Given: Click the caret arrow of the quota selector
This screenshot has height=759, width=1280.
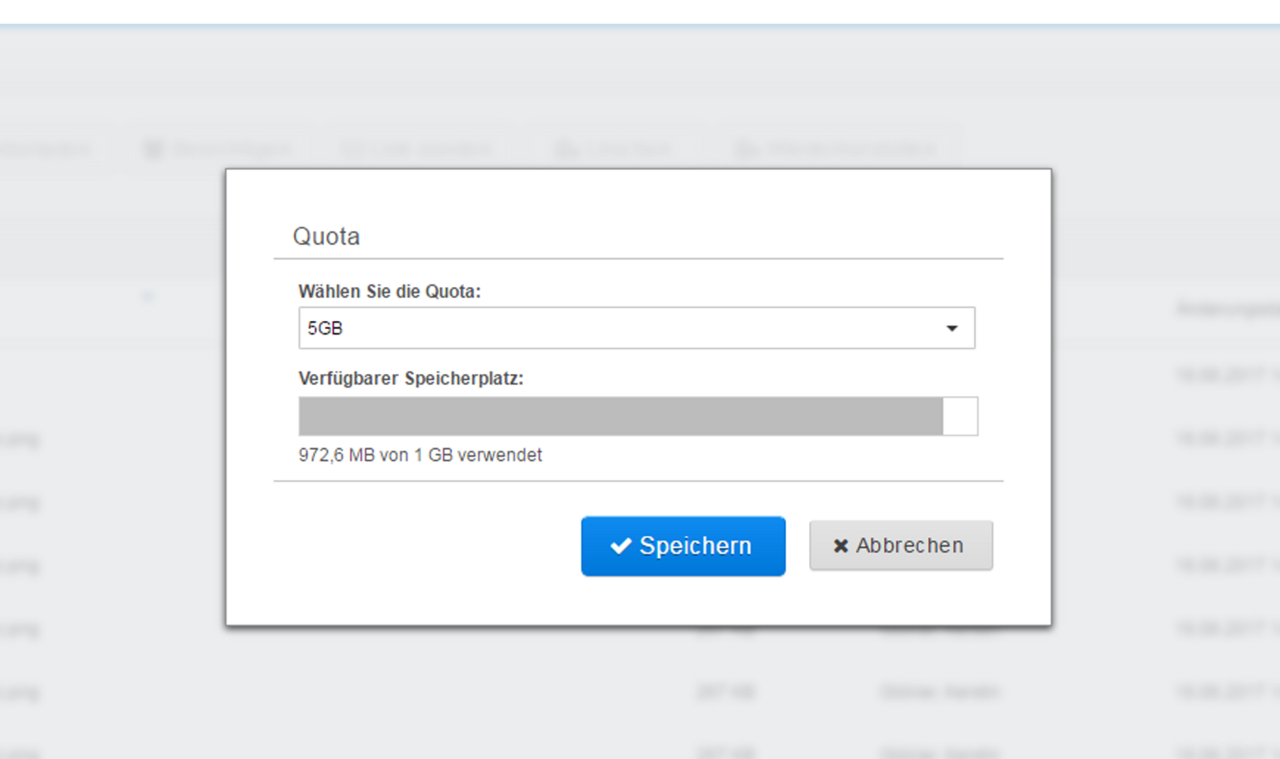Looking at the screenshot, I should (x=952, y=328).
